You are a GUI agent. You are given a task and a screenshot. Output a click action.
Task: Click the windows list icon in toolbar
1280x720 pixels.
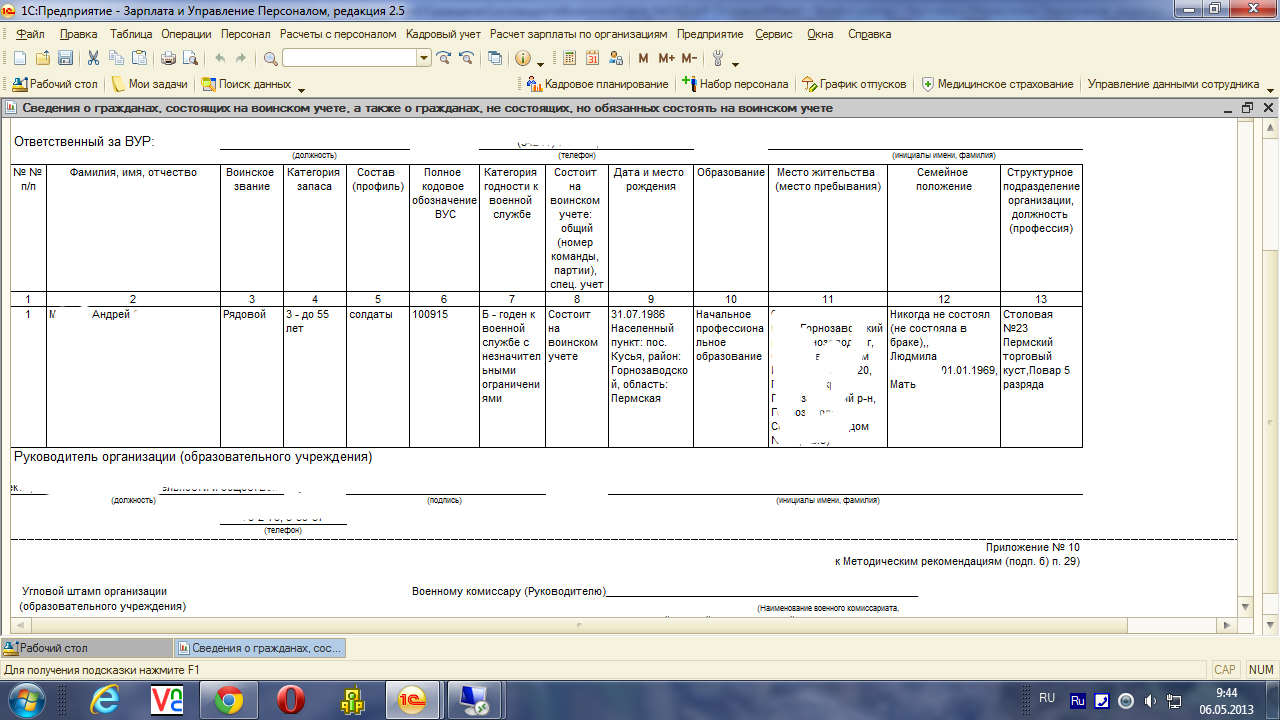click(x=495, y=58)
